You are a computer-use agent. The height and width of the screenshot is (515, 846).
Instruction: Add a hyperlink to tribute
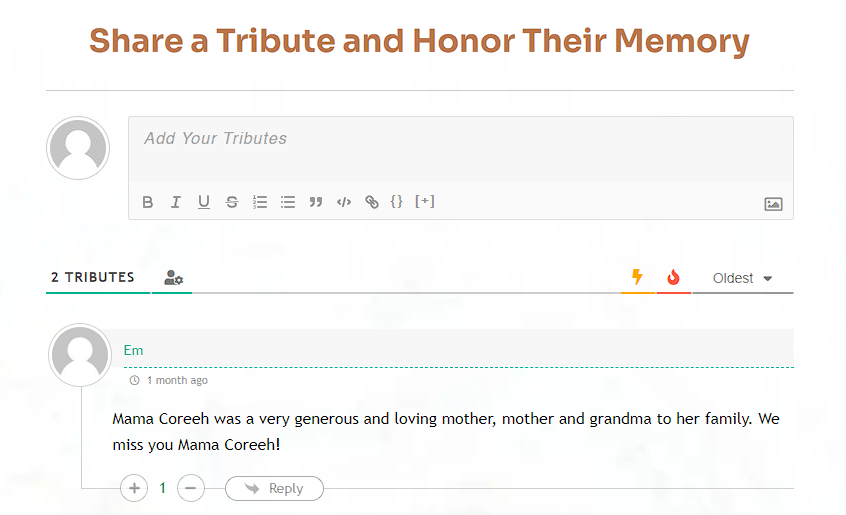[x=372, y=202]
